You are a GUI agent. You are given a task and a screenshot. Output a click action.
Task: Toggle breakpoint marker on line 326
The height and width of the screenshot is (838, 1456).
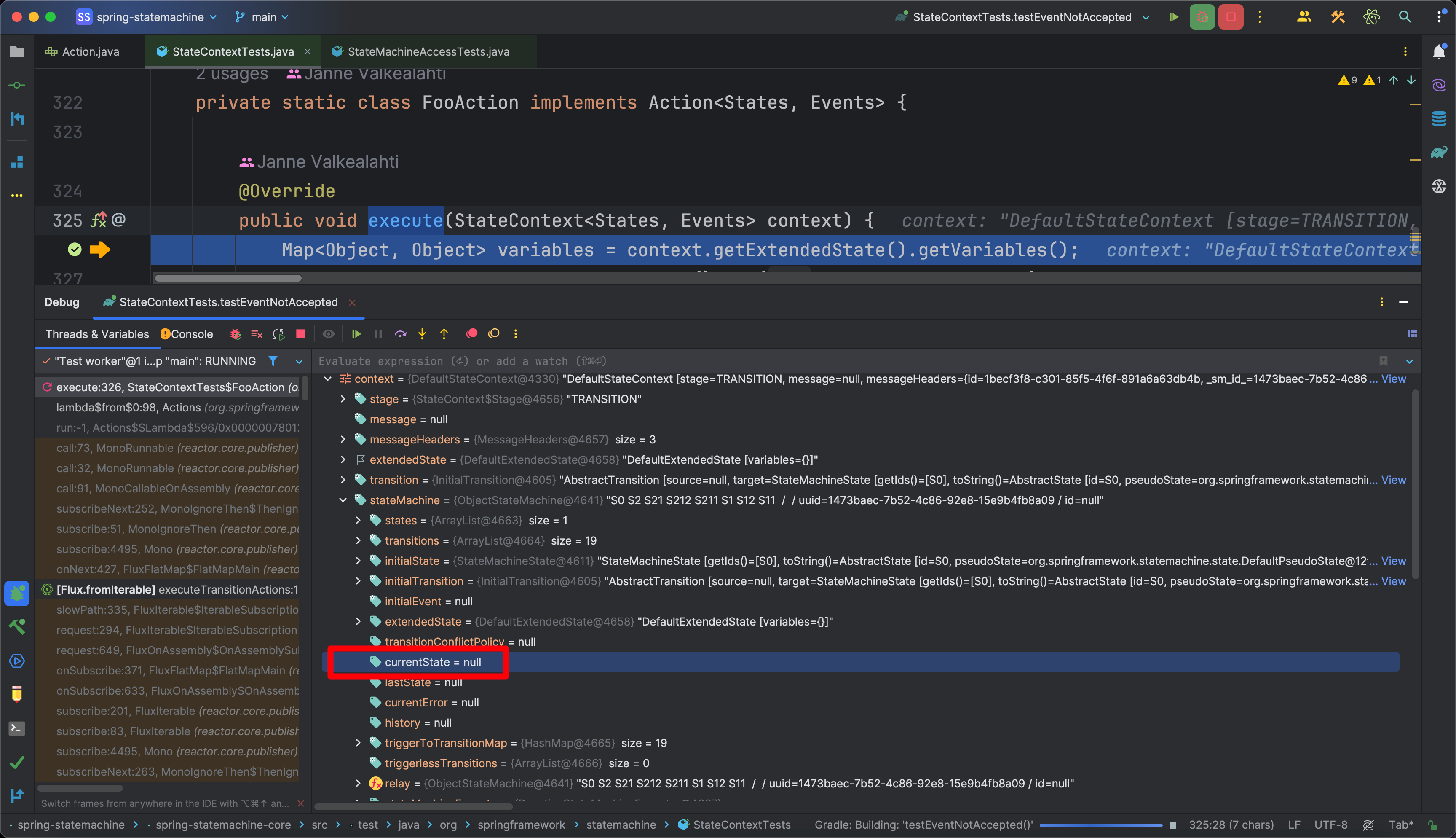(x=75, y=249)
